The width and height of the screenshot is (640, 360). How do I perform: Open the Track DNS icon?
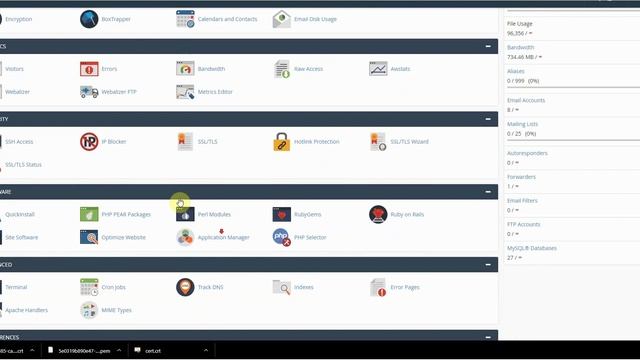pos(185,287)
